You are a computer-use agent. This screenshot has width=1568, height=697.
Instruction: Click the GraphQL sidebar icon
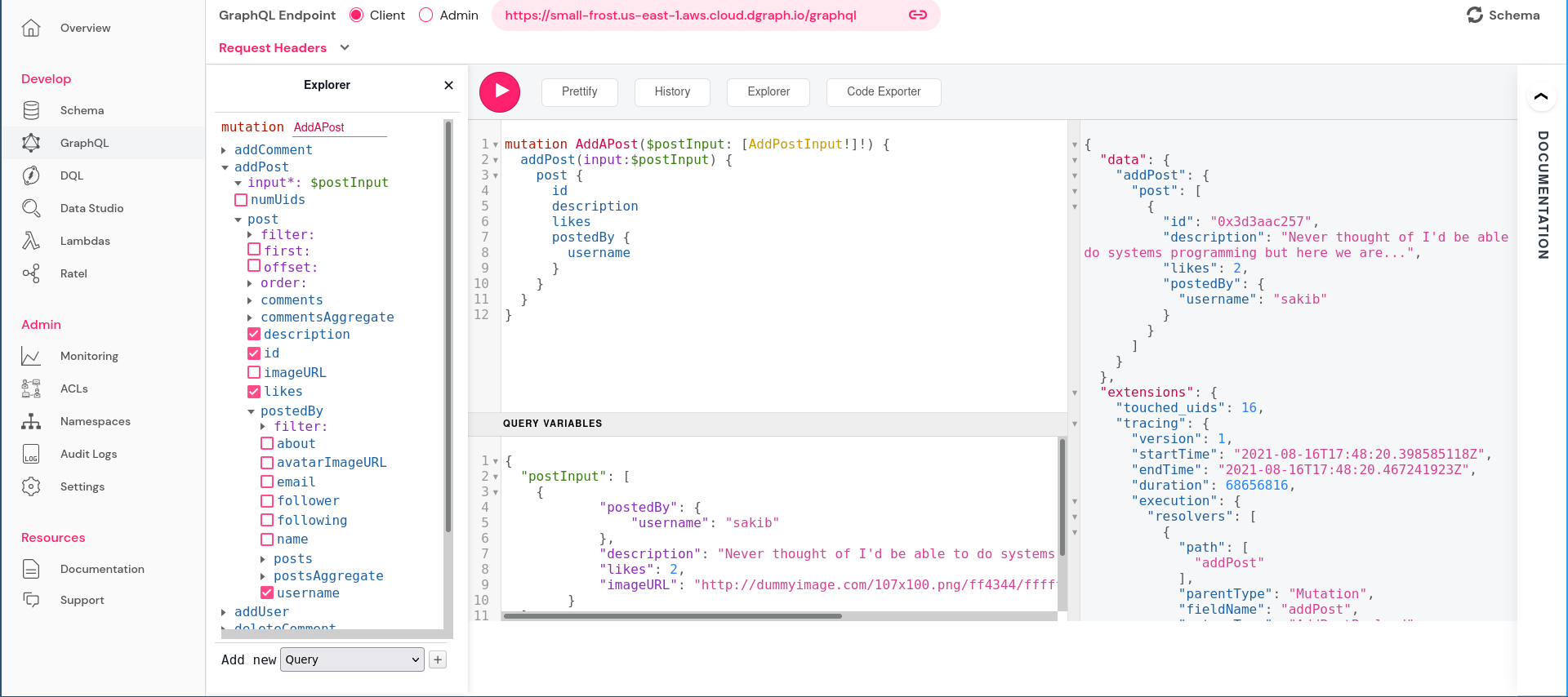point(31,143)
